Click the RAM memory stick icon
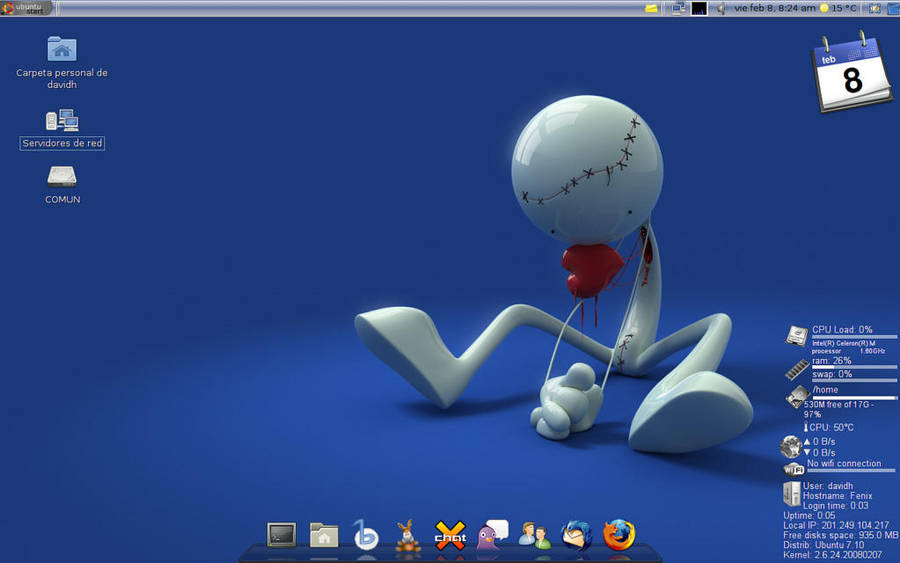This screenshot has width=900, height=563. point(797,369)
